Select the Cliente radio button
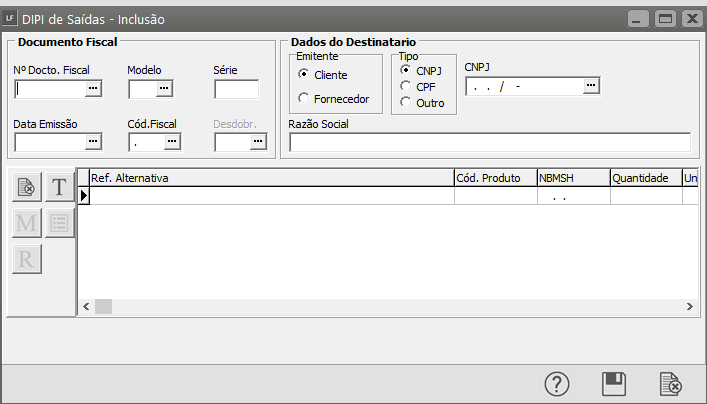This screenshot has width=707, height=404. [x=304, y=75]
